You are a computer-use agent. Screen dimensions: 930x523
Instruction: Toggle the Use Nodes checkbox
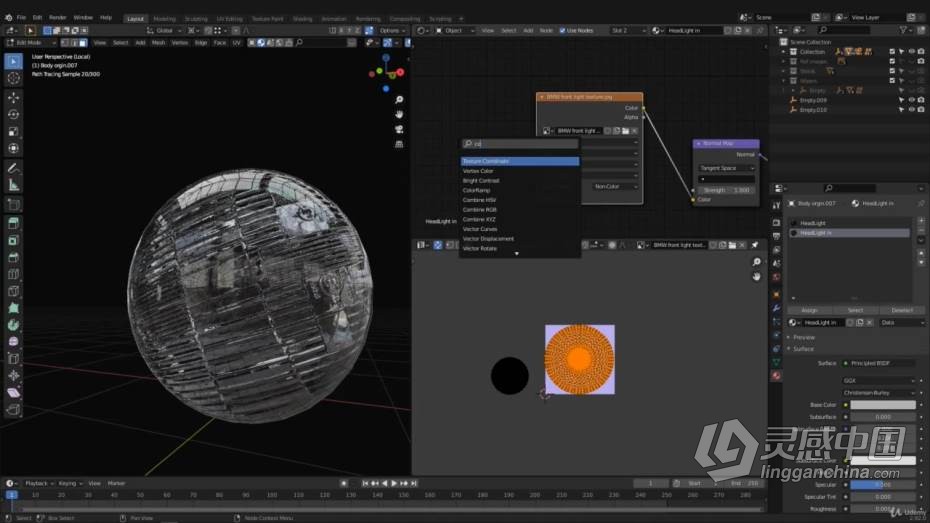(x=562, y=30)
